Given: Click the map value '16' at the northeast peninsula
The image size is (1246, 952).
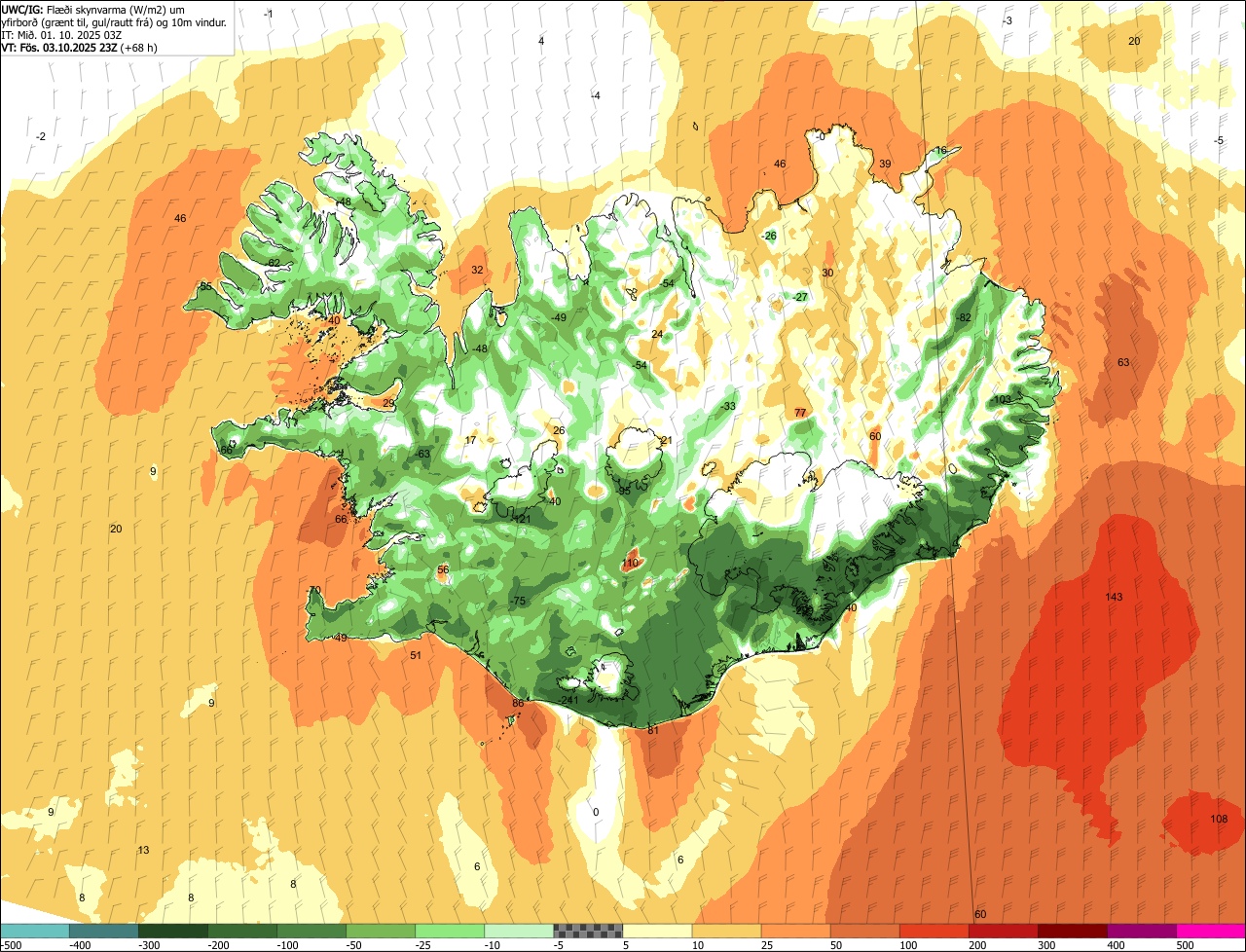Looking at the screenshot, I should tap(940, 150).
